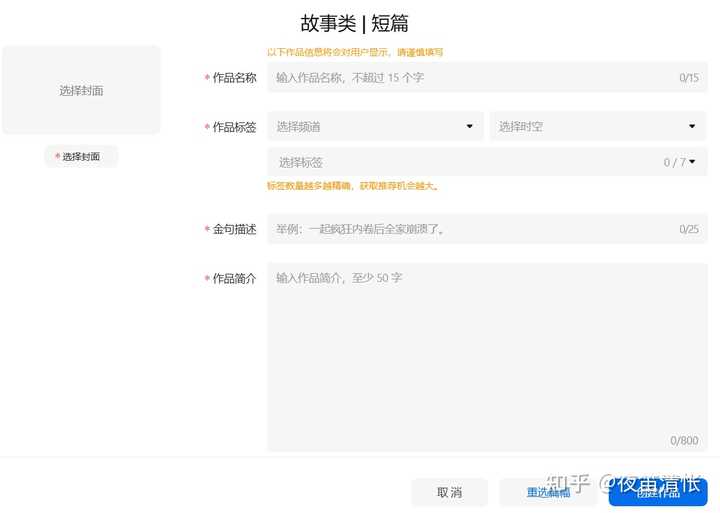Click the 故事类 | 短篇 page heading
This screenshot has width=720, height=513.
[x=354, y=24]
